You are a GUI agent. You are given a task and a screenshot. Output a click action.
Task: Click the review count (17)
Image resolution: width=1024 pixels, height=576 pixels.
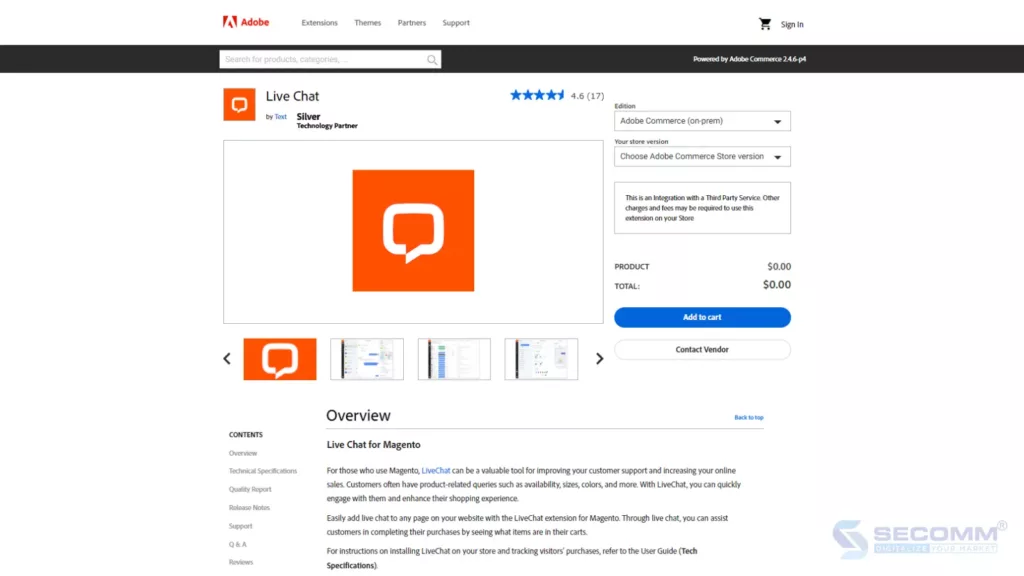tap(596, 96)
